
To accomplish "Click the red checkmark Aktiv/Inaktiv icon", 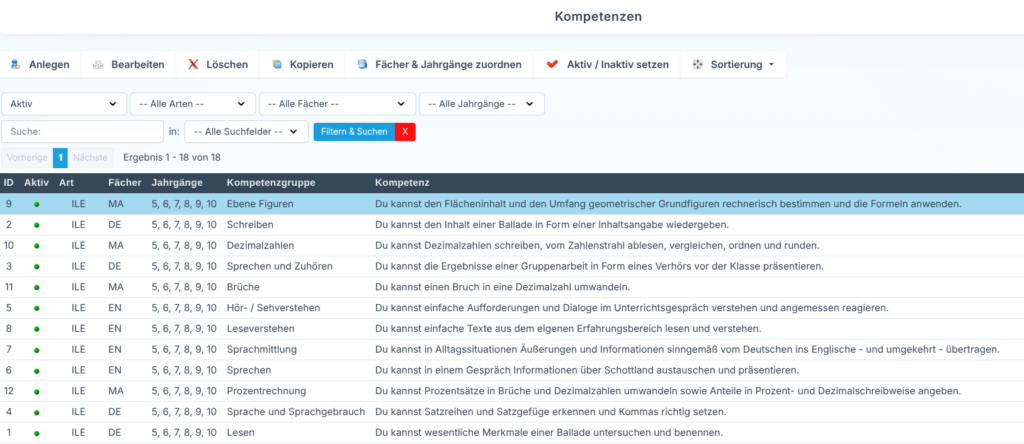I will click(552, 65).
